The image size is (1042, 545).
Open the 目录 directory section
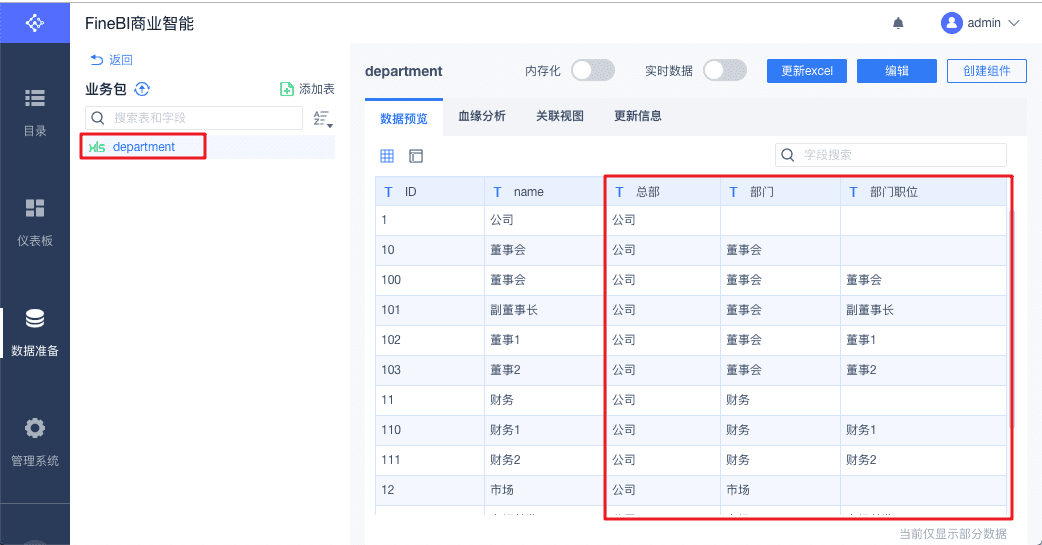[x=35, y=110]
